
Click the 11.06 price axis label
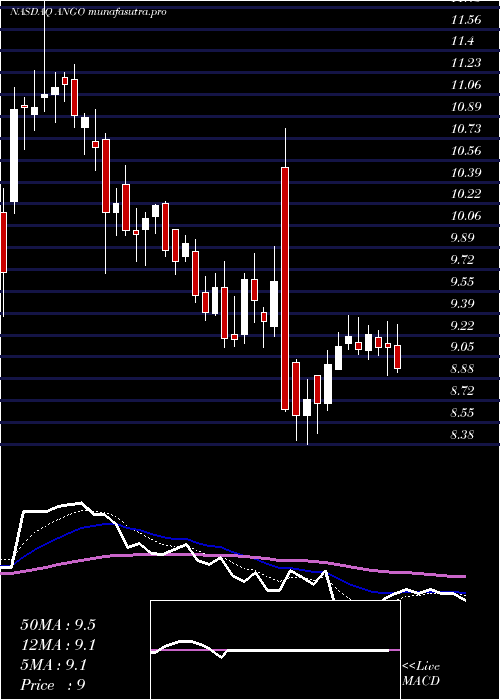[x=466, y=85]
